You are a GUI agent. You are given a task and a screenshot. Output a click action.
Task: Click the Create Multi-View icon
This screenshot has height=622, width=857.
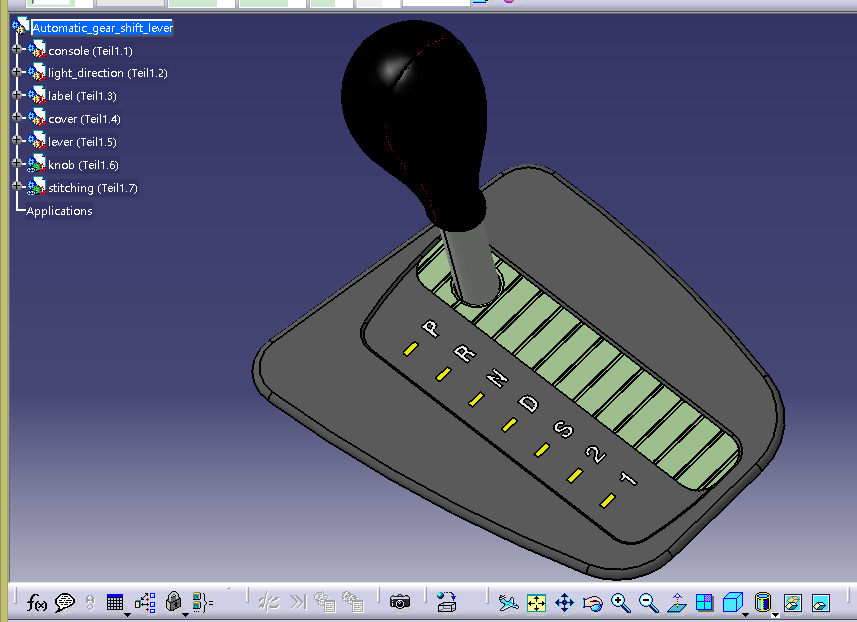[705, 602]
